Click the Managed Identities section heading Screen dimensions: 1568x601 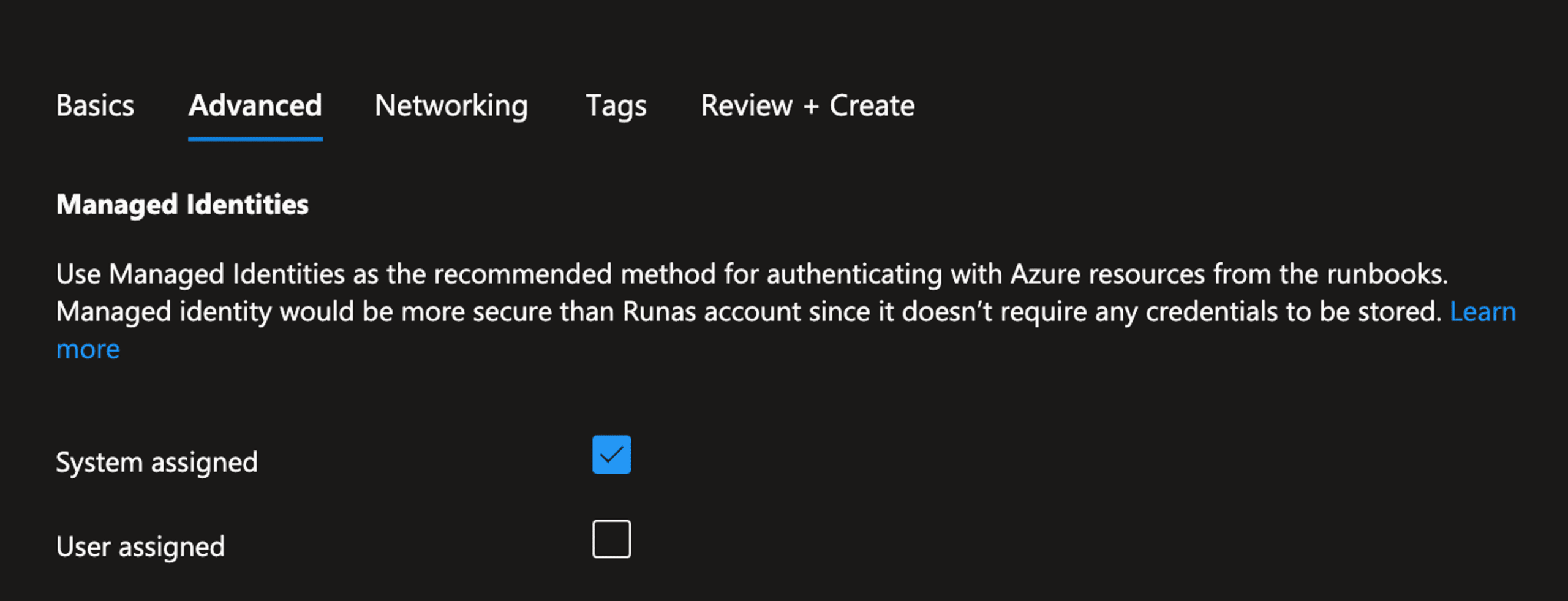coord(182,205)
